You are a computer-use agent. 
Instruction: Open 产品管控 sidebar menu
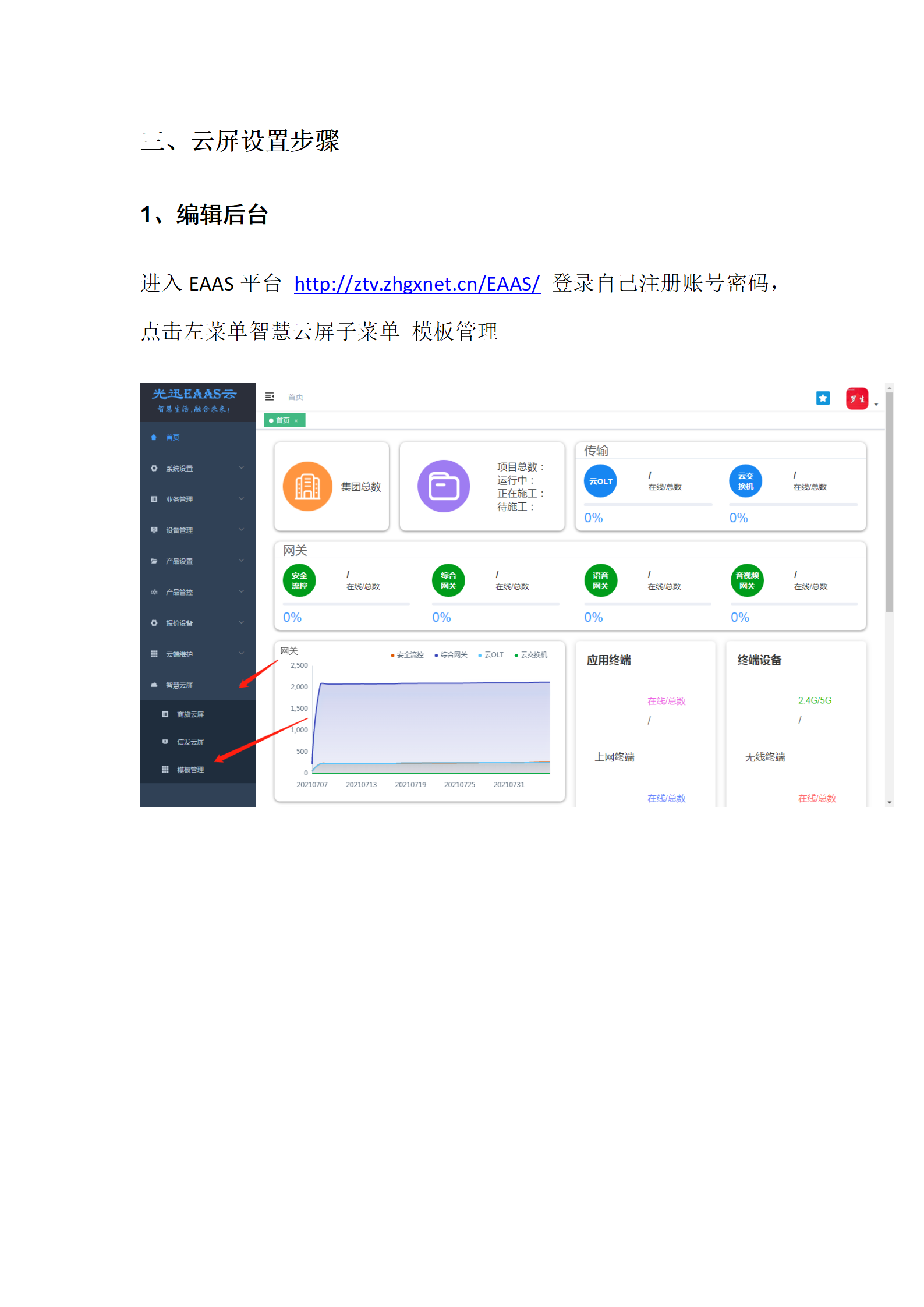pos(197,591)
